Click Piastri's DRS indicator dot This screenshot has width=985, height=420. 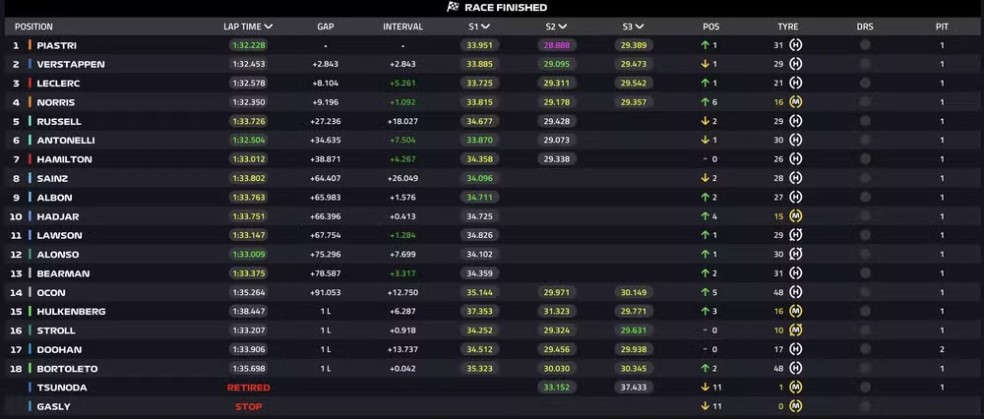(x=865, y=45)
